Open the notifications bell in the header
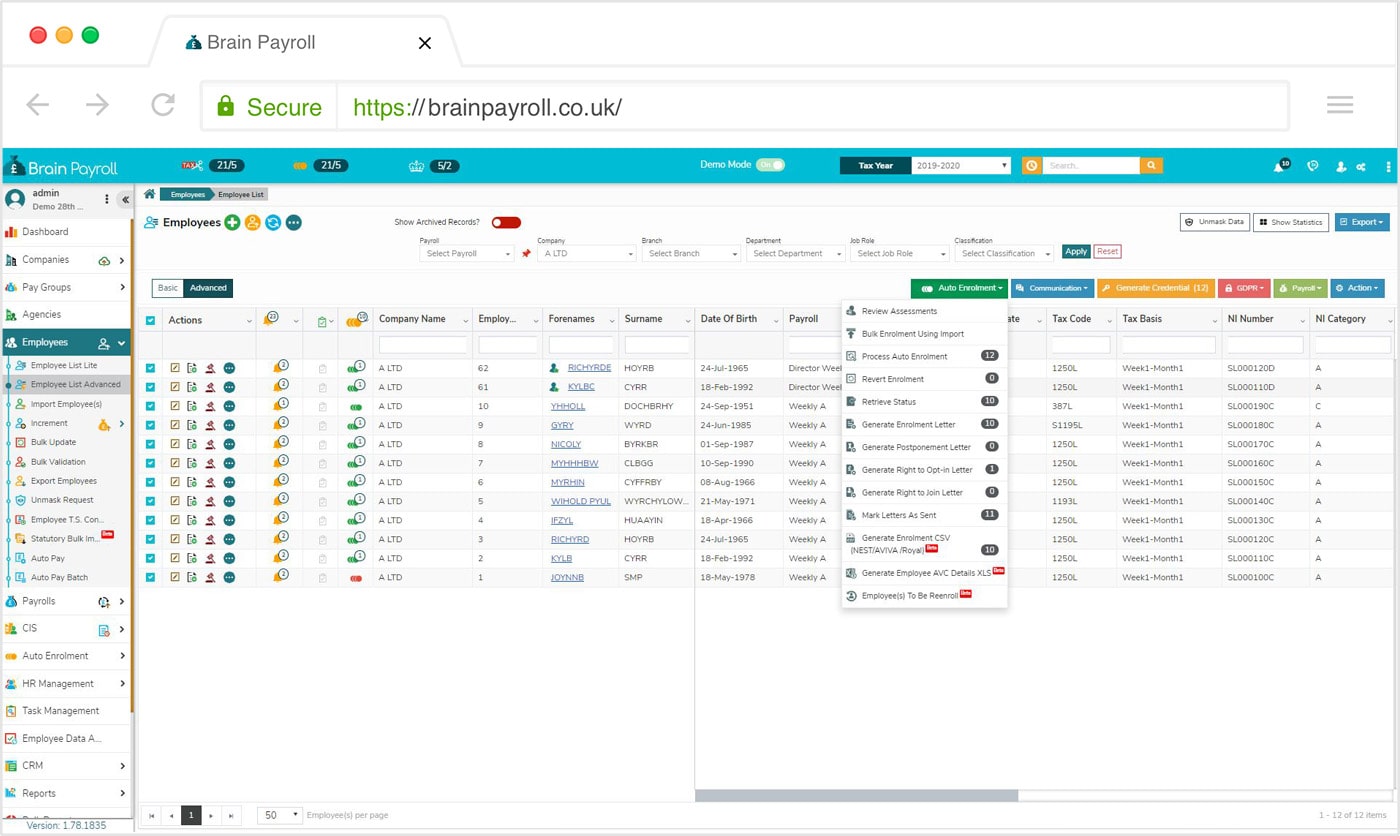Image resolution: width=1400 pixels, height=836 pixels. (1280, 166)
